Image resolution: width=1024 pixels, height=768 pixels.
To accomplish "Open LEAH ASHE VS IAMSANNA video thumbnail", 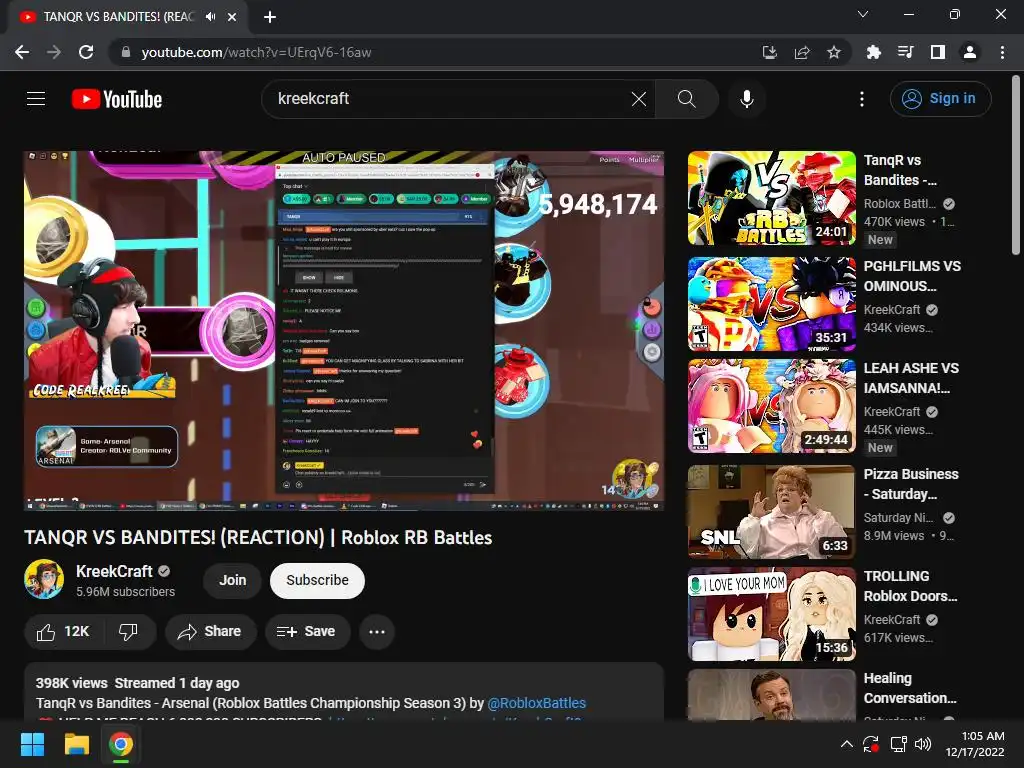I will (772, 406).
